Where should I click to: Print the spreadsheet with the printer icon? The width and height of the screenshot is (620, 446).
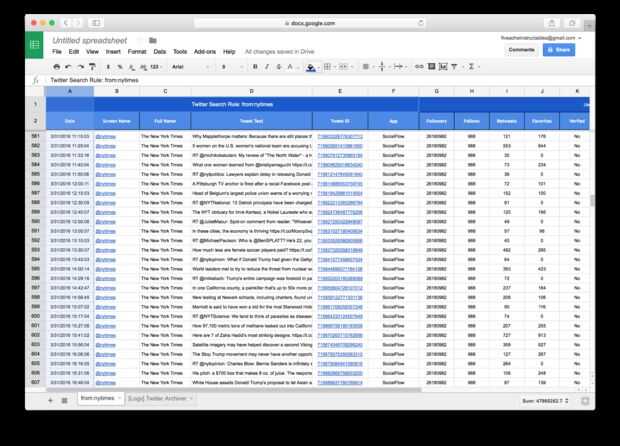57,67
